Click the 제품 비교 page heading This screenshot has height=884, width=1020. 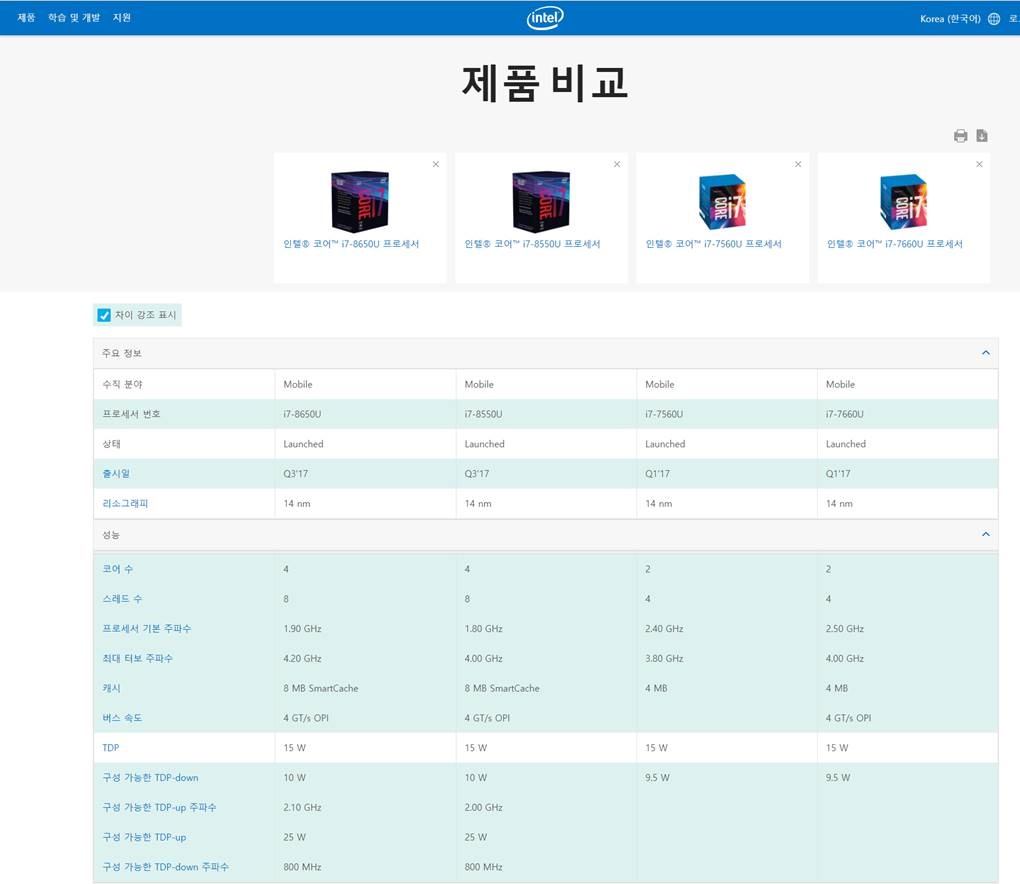pos(544,84)
